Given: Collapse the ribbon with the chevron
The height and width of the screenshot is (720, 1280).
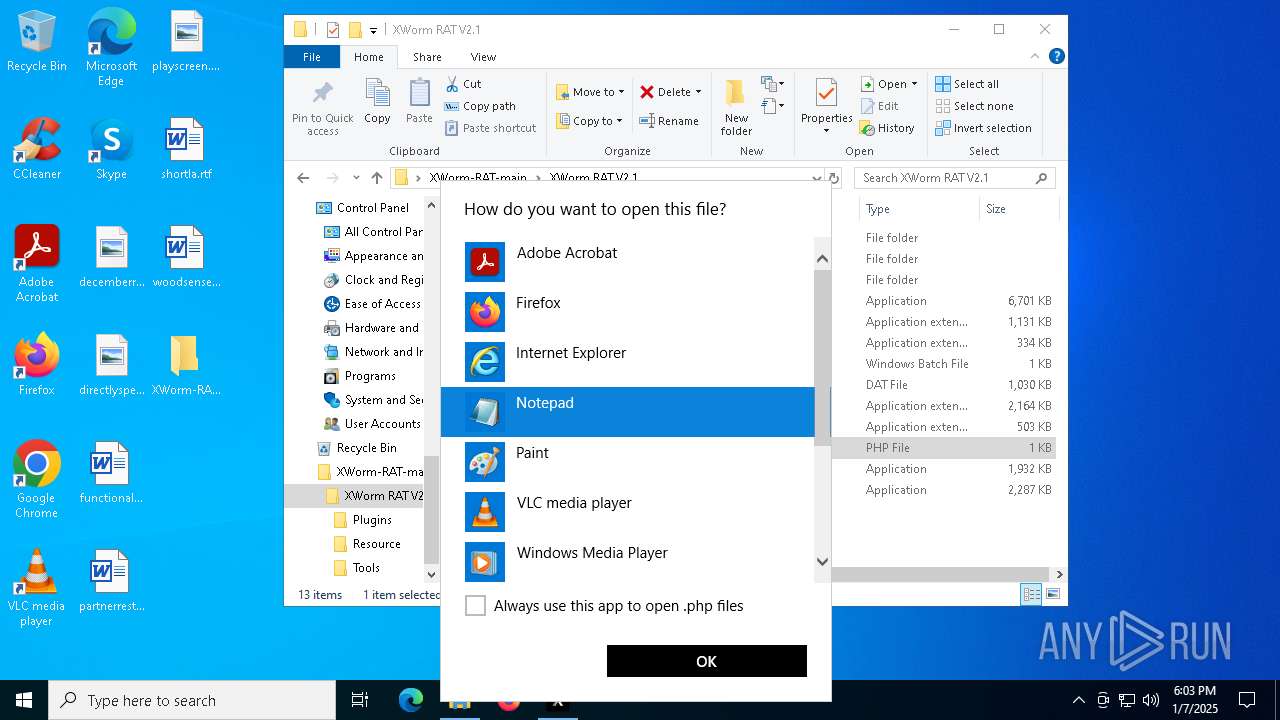Looking at the screenshot, I should [x=1036, y=57].
